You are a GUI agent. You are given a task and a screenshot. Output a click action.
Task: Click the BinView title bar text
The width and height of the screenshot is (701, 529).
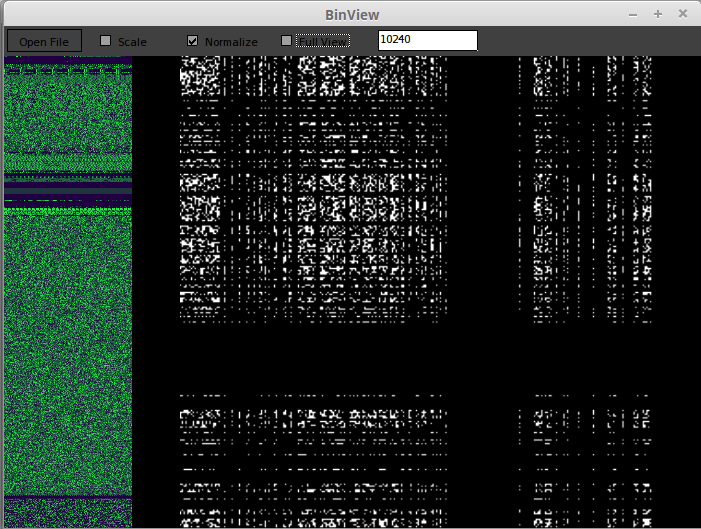tap(352, 14)
